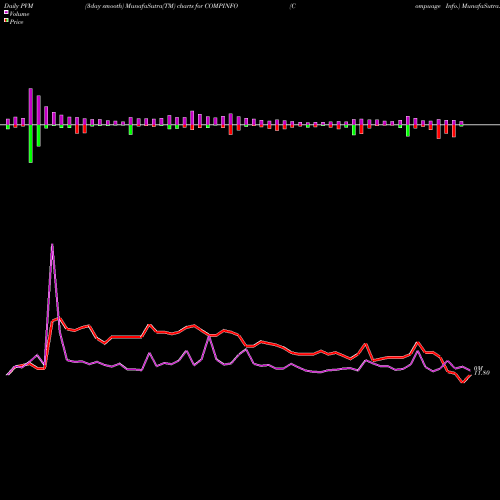Click the tallest magenta volume bar

tap(31, 107)
